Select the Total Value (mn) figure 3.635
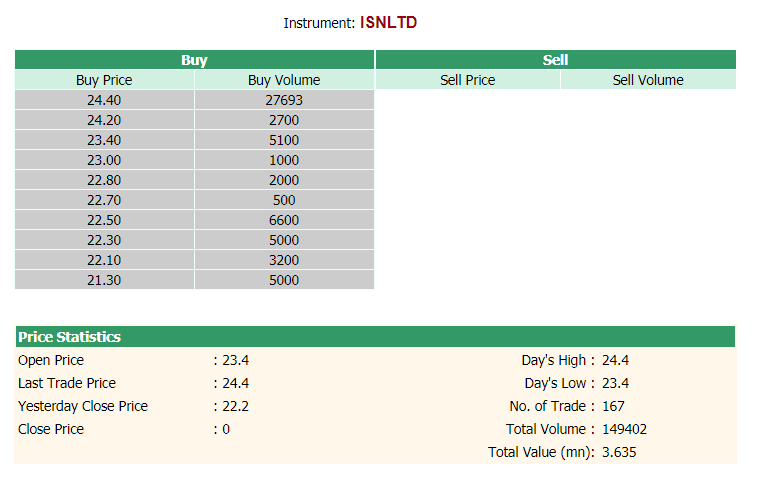 click(619, 452)
